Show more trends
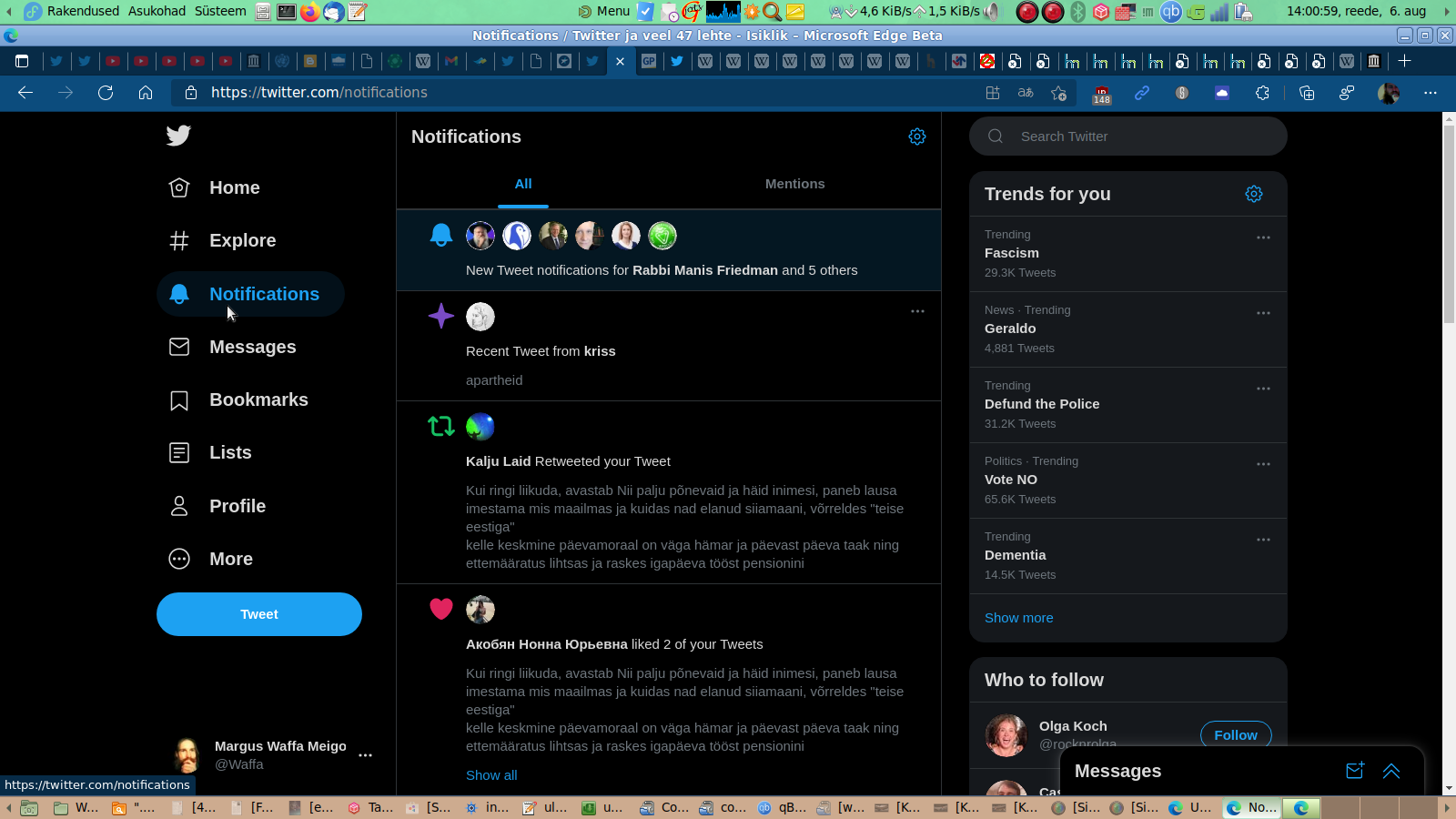The image size is (1456, 819). [1019, 618]
